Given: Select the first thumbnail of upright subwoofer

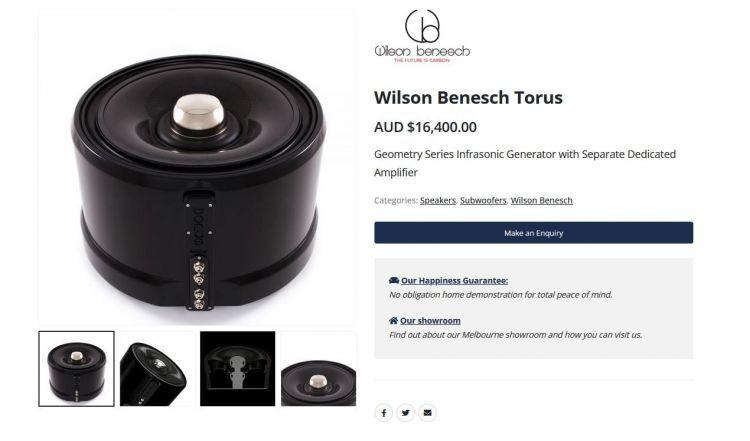Looking at the screenshot, I should 77,369.
